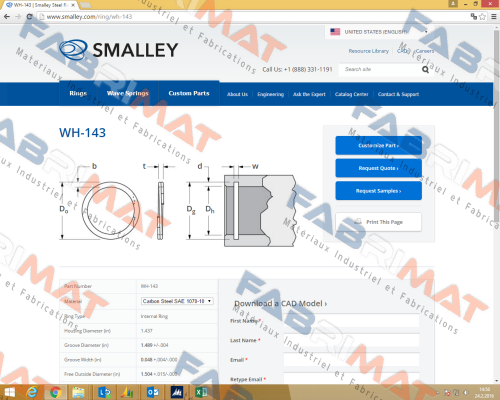Click the browser address bar

(253, 16)
